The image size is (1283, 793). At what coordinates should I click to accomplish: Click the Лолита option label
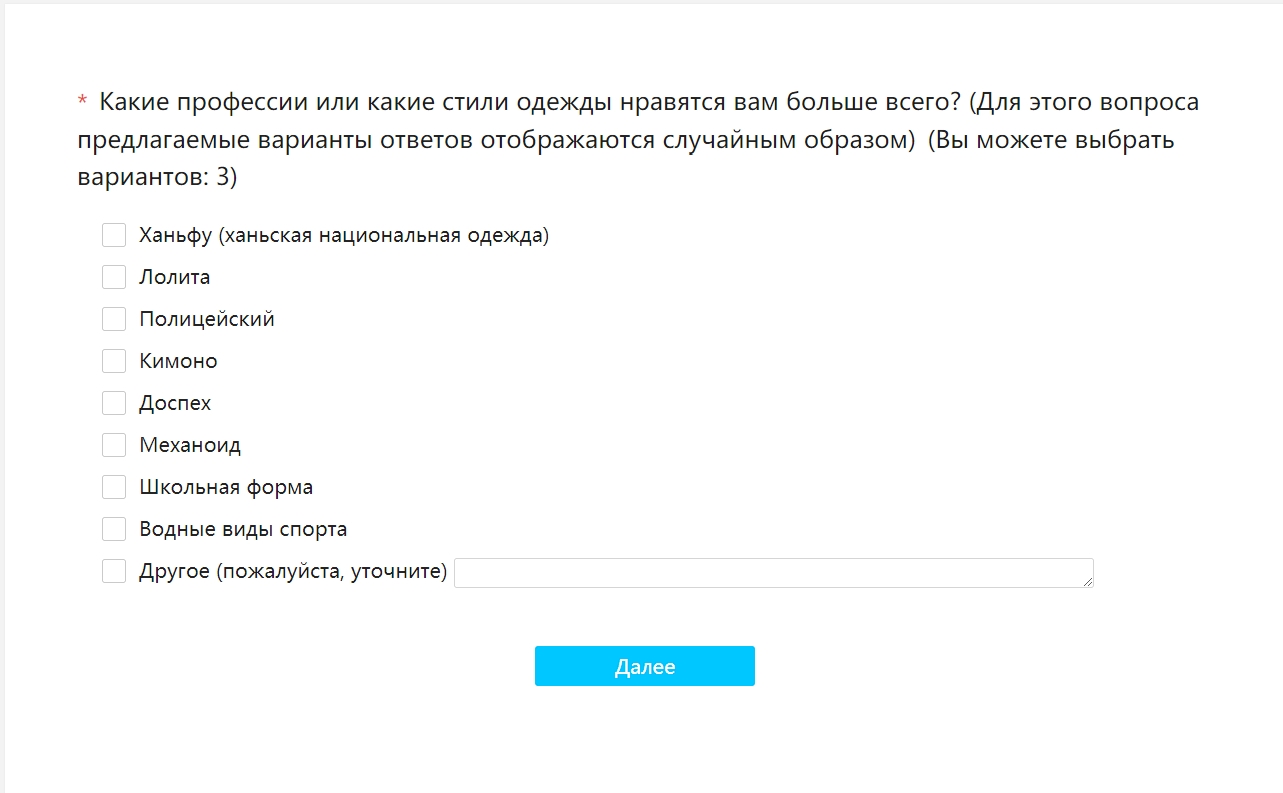(175, 278)
